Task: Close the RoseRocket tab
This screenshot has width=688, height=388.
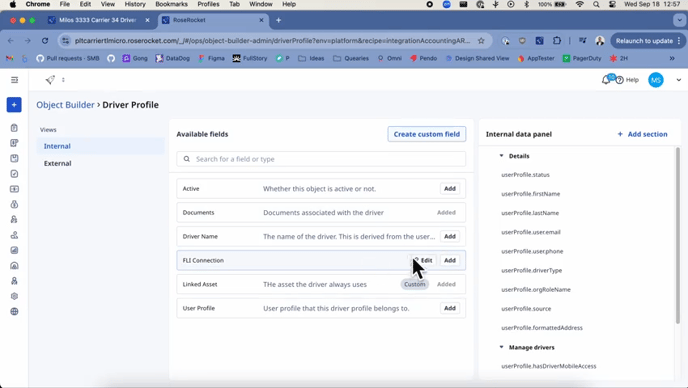Action: (261, 20)
